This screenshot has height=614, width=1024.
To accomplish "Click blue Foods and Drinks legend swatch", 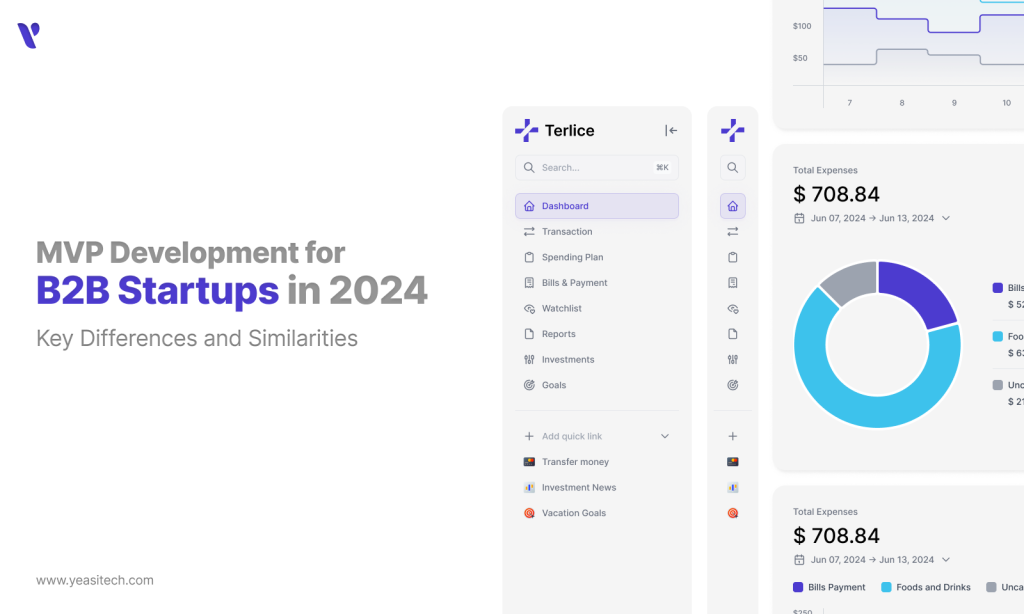I will [x=886, y=587].
